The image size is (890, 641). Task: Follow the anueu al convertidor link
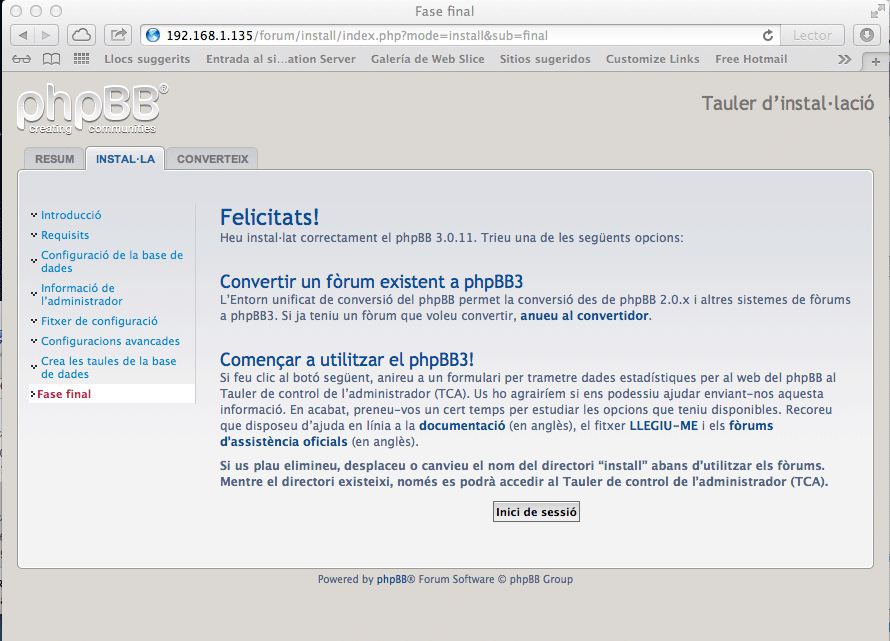tap(584, 316)
